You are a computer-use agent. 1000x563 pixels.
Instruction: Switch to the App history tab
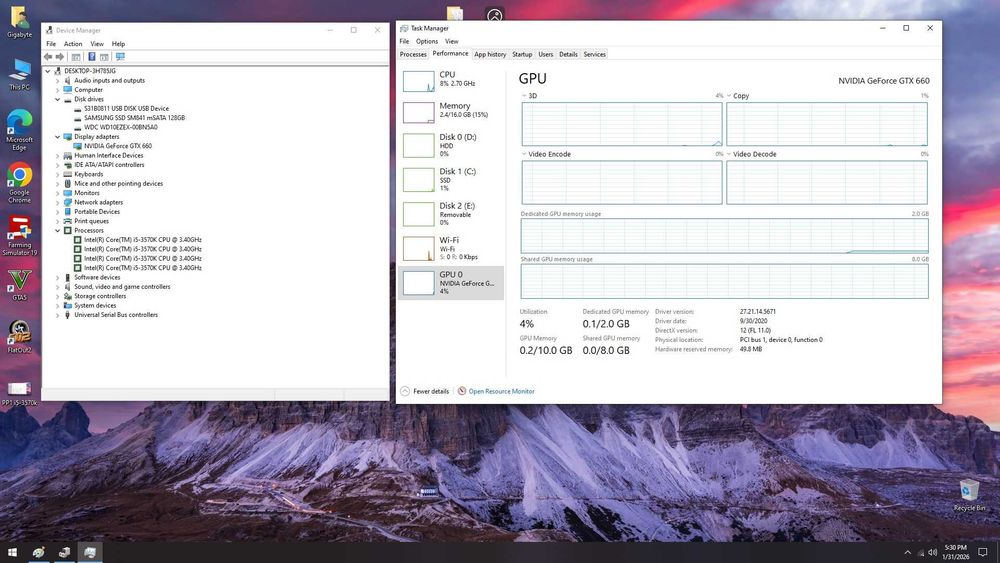[490, 55]
